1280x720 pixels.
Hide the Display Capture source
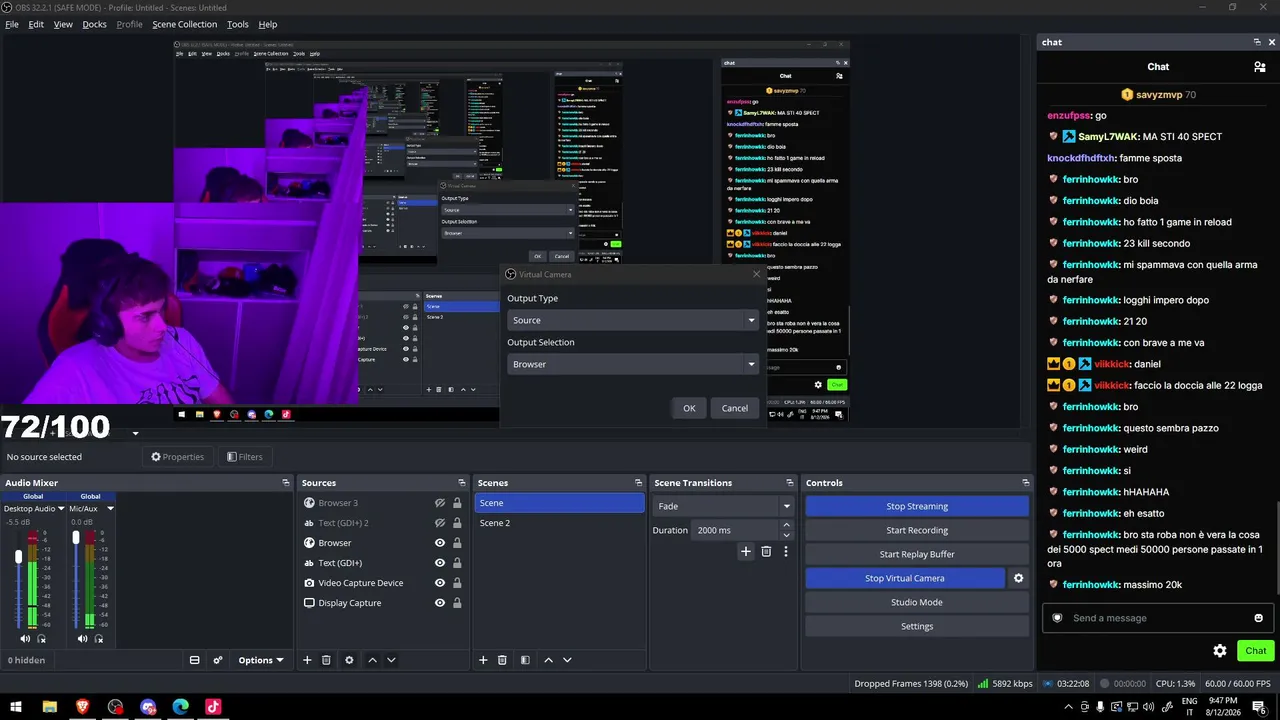click(439, 603)
